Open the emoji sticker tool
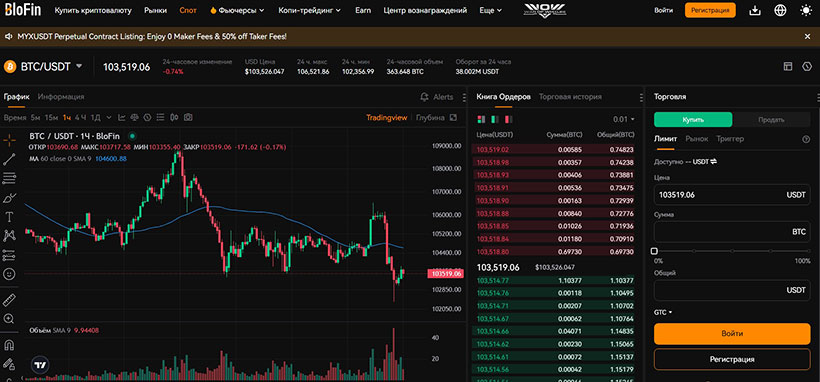 [9, 274]
